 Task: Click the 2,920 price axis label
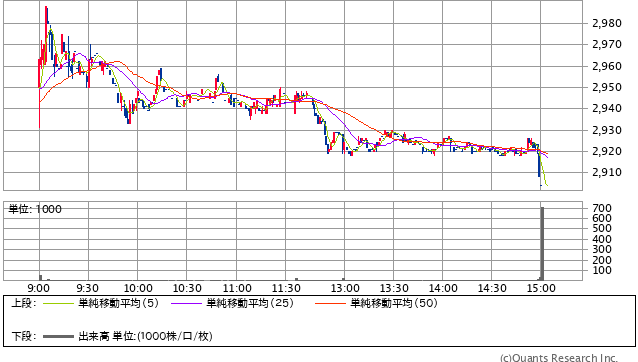(607, 151)
